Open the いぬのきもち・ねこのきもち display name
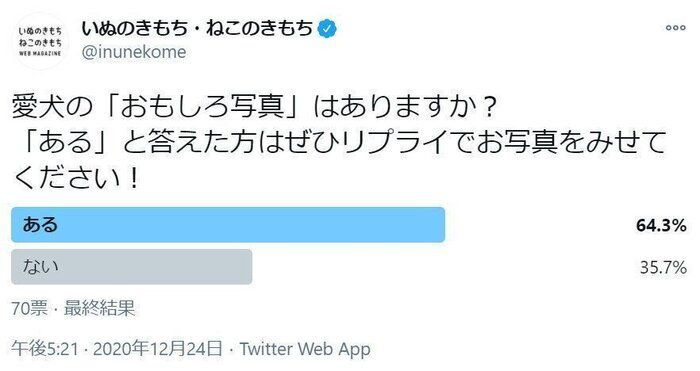Viewport: 700px width, 371px height. click(197, 29)
